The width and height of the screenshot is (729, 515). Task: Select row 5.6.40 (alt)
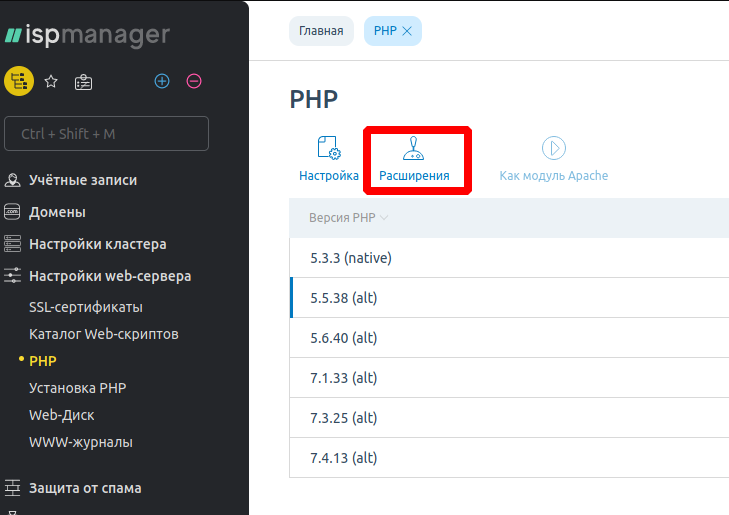point(509,338)
